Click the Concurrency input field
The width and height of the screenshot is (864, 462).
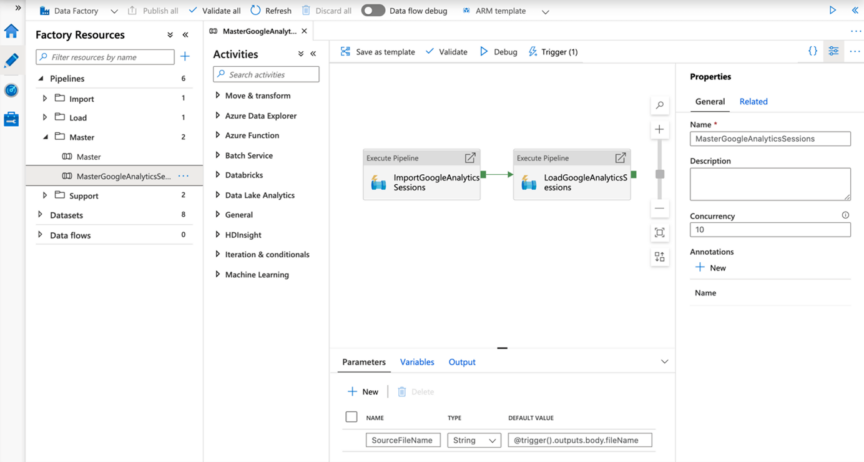click(x=769, y=230)
